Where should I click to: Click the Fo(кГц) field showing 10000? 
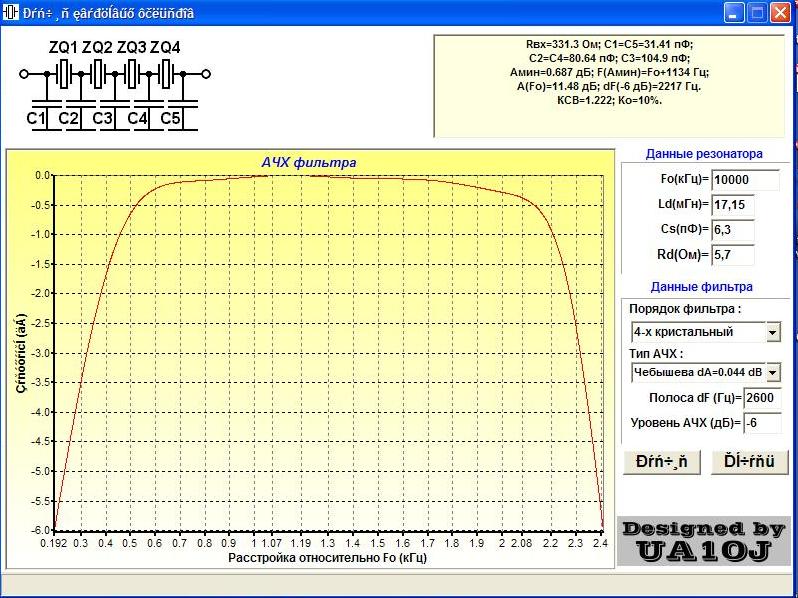(744, 180)
